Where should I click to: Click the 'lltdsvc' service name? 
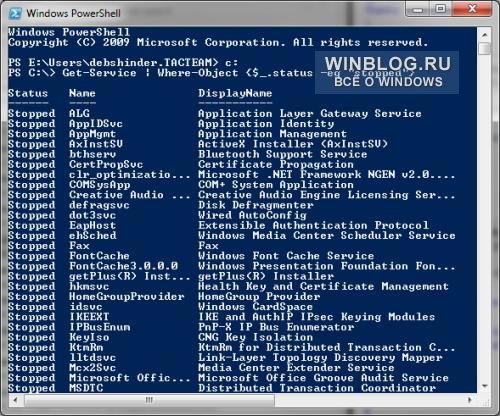[x=92, y=357]
